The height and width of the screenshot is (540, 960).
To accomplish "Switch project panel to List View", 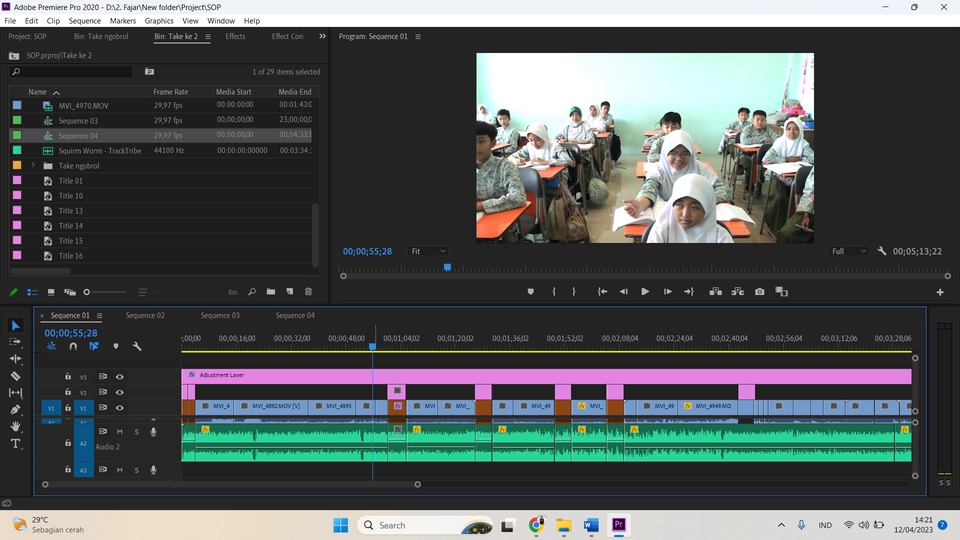I will 32,293.
